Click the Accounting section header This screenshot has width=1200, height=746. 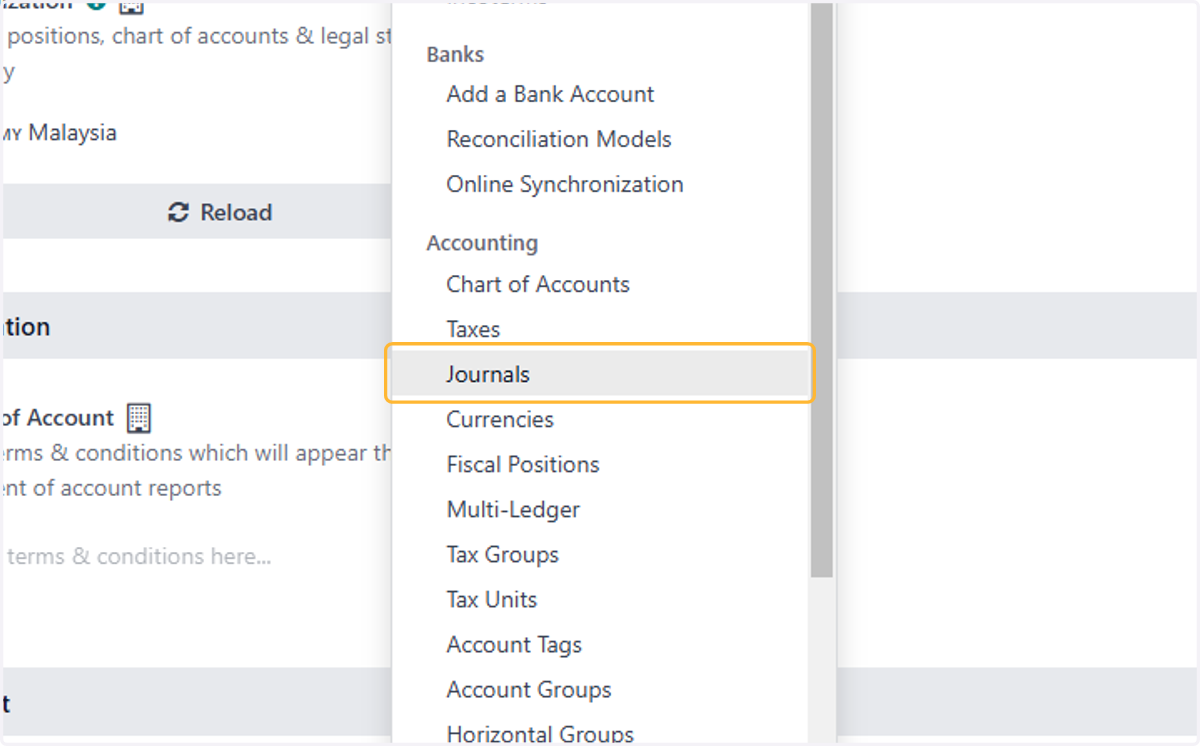[482, 243]
